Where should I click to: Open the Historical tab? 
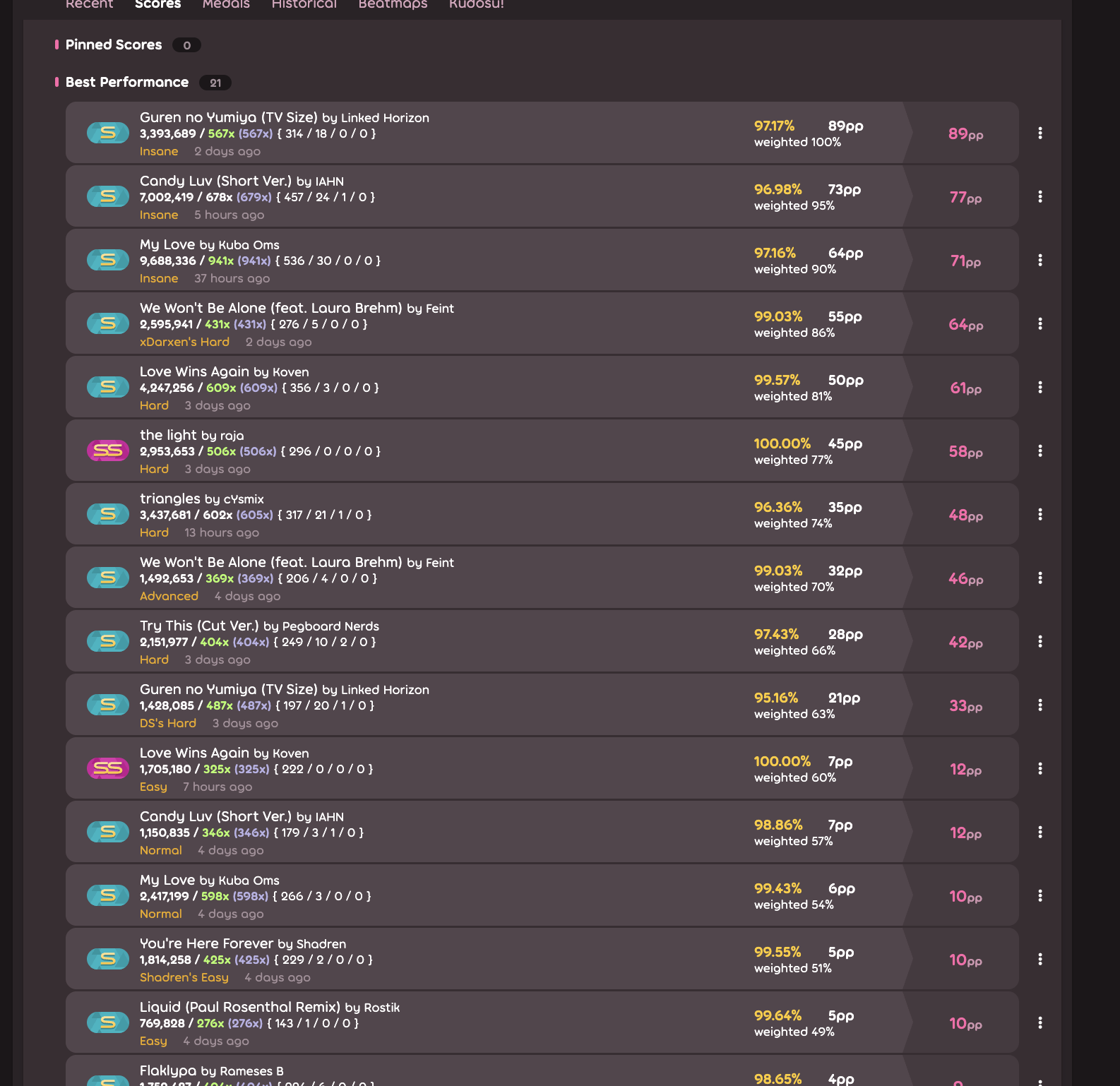pyautogui.click(x=304, y=4)
